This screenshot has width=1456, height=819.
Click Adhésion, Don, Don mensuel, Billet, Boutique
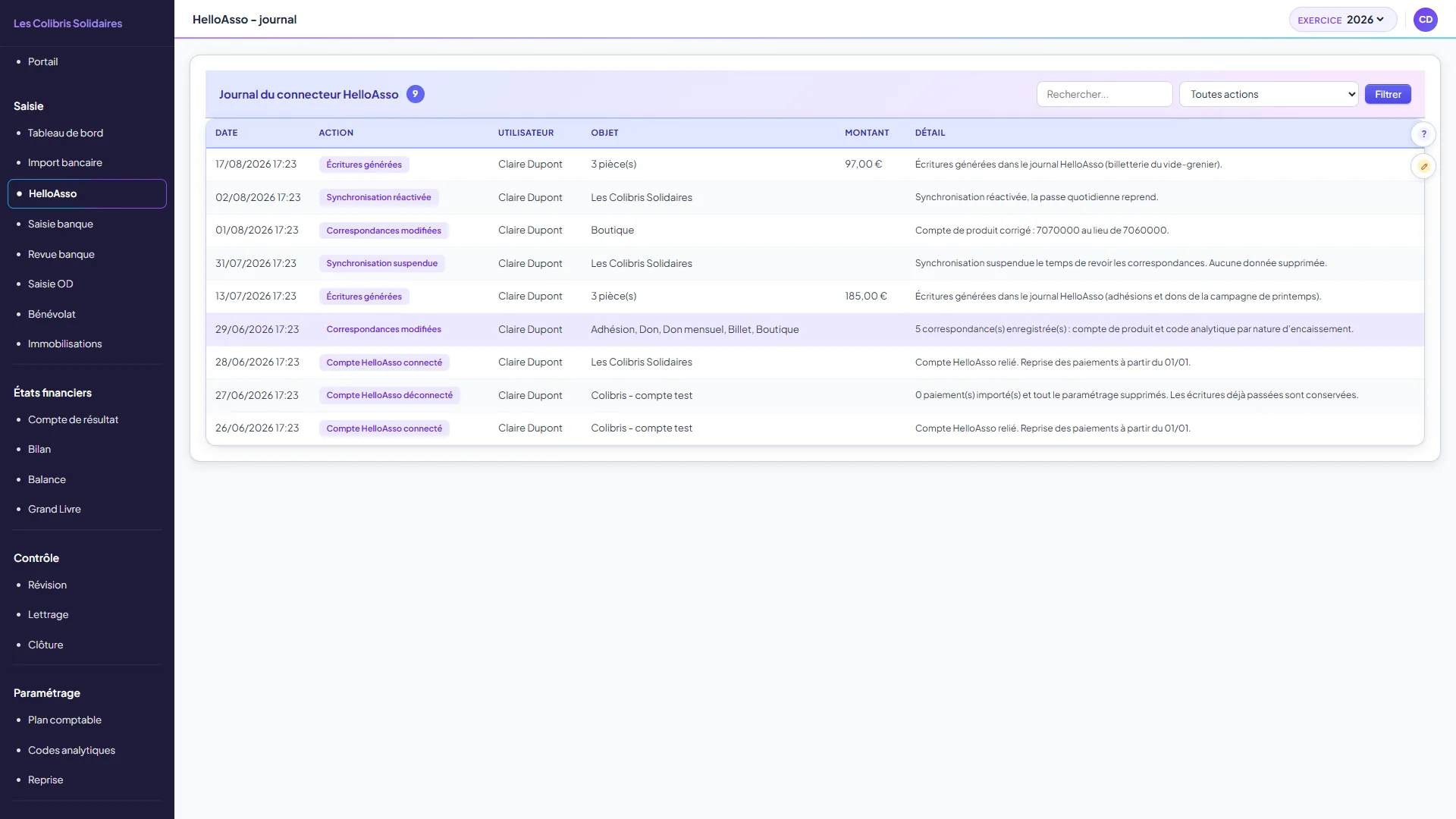[695, 329]
